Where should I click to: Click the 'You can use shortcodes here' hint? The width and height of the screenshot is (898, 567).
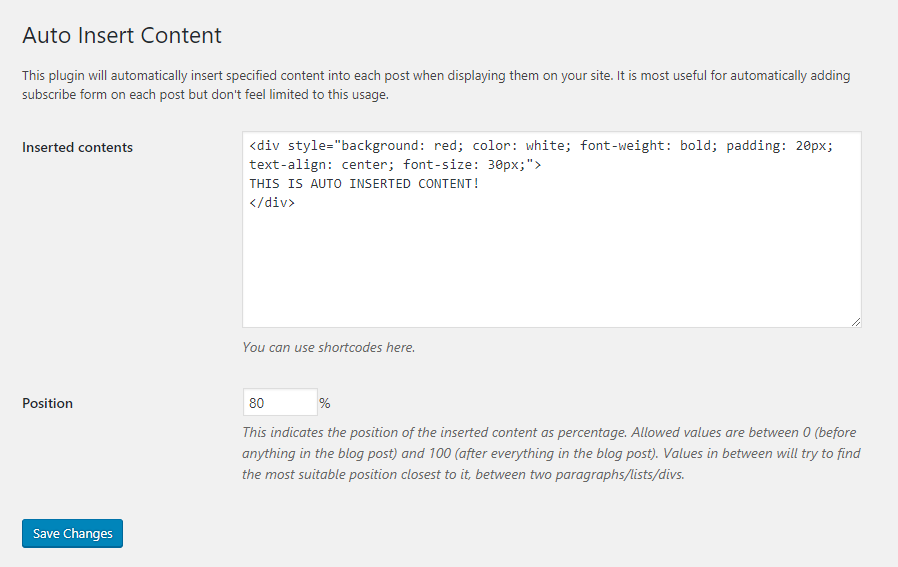point(328,347)
